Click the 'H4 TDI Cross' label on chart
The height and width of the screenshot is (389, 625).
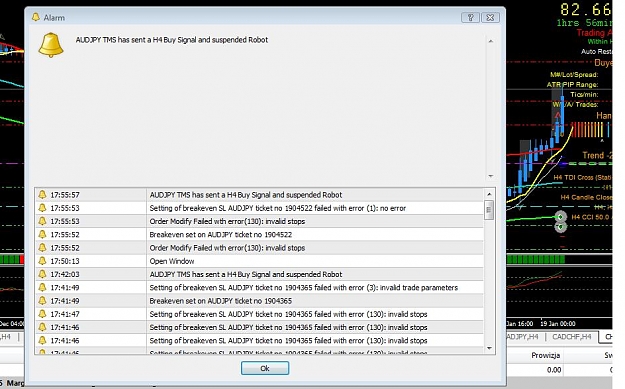click(582, 177)
